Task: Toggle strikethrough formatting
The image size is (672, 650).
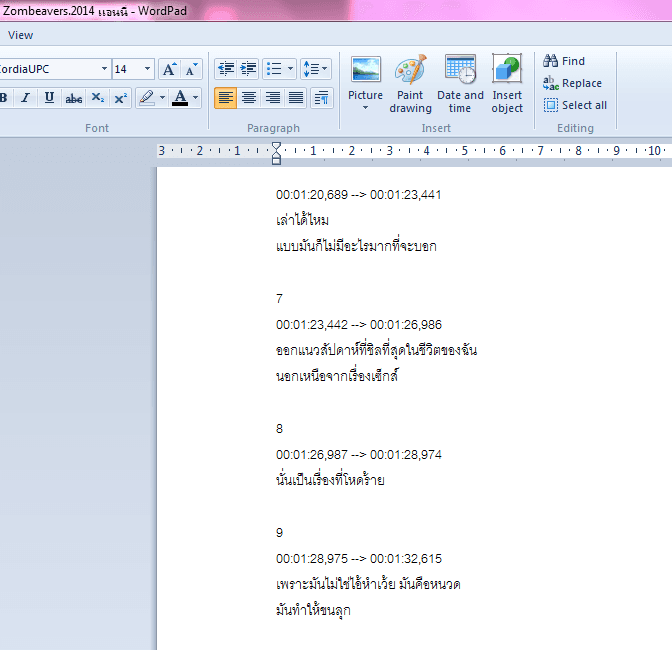Action: pos(73,98)
